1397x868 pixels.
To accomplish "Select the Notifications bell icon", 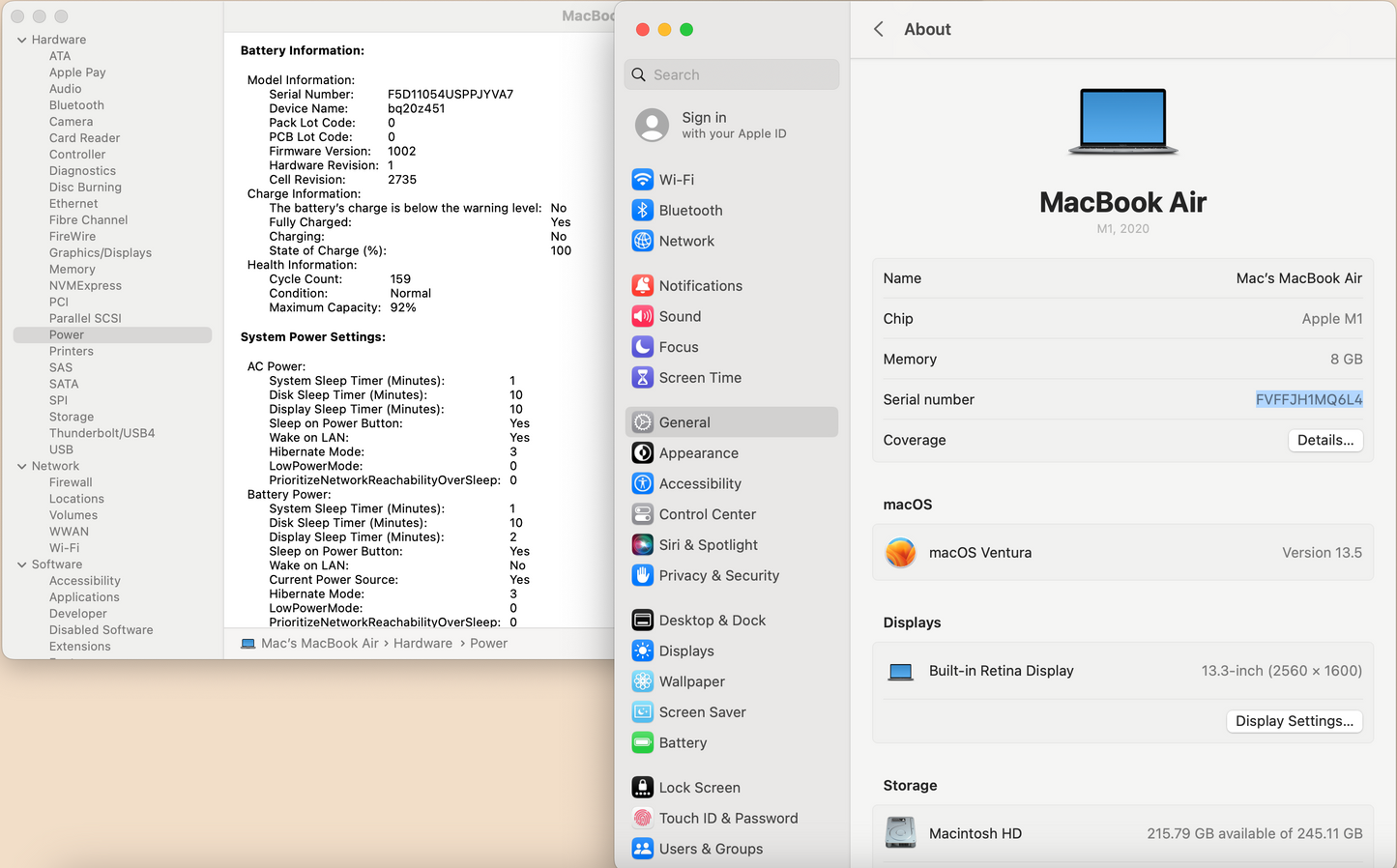I will 642,286.
